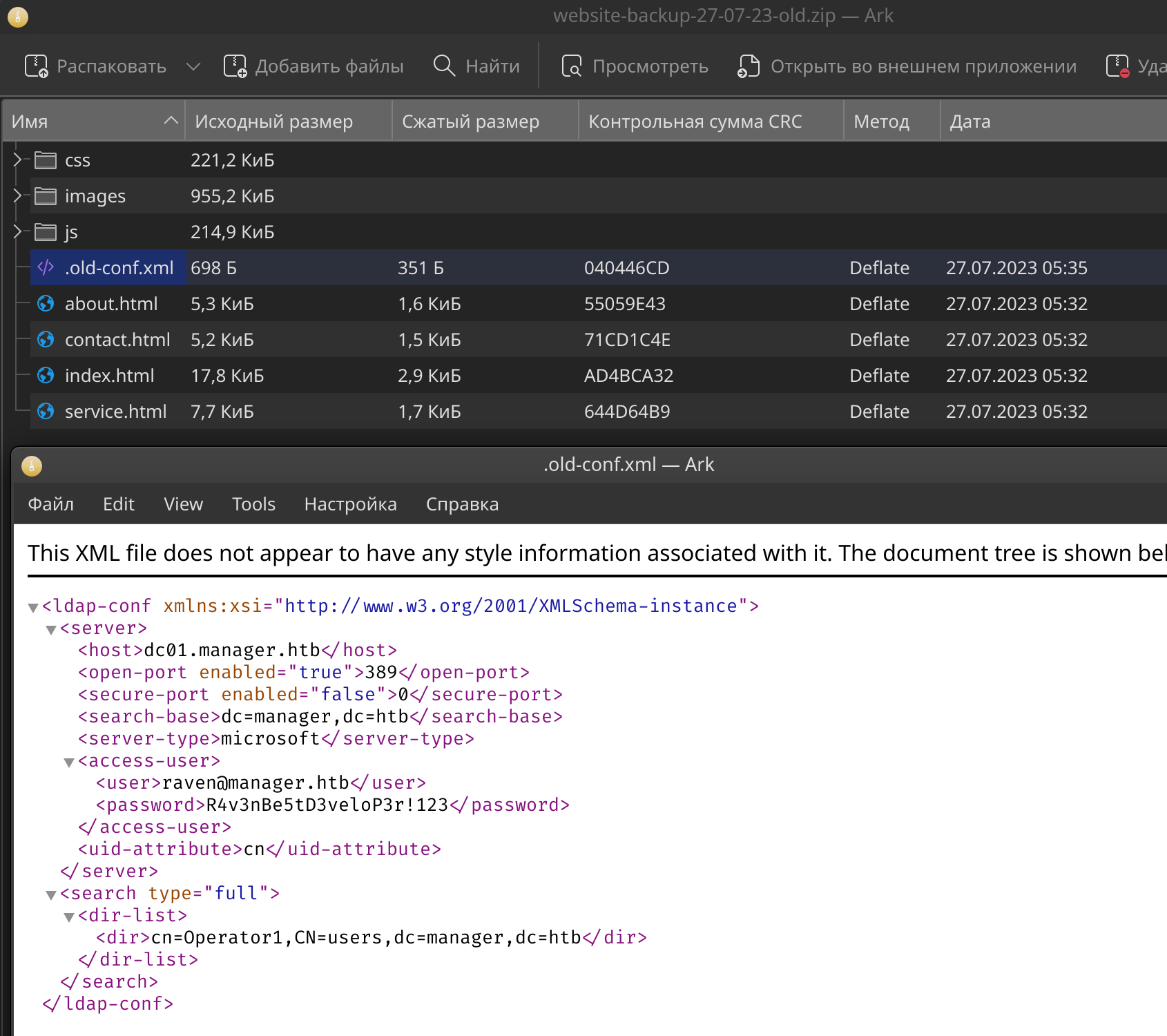Sort by Контрольная сумма CRC column

pyautogui.click(x=711, y=122)
